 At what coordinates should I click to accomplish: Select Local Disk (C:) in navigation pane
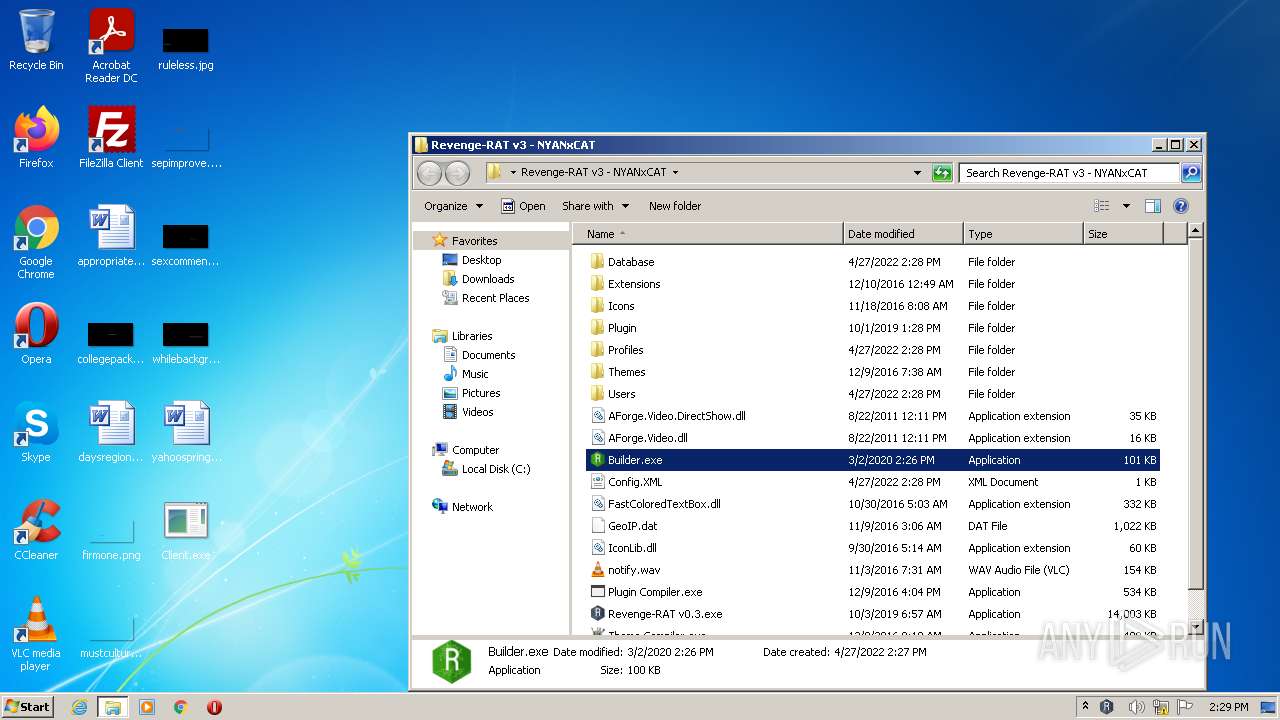click(x=495, y=469)
